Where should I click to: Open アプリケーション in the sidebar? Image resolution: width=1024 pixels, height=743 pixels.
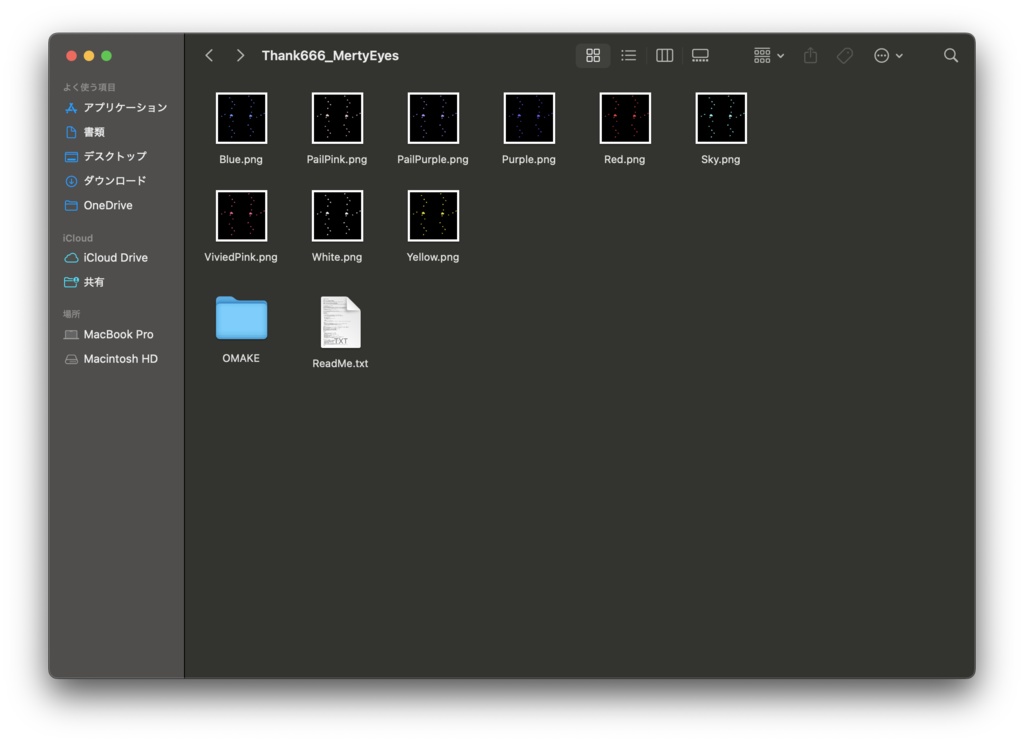tap(116, 108)
